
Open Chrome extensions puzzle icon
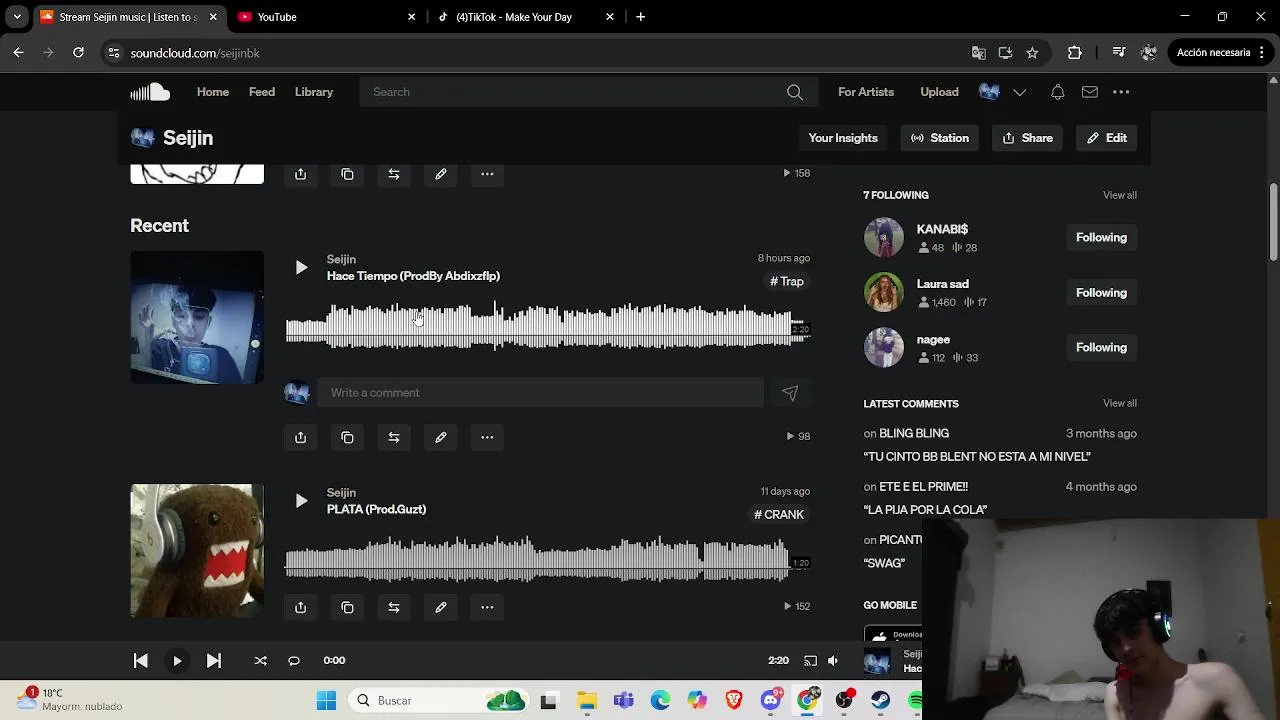click(1075, 53)
